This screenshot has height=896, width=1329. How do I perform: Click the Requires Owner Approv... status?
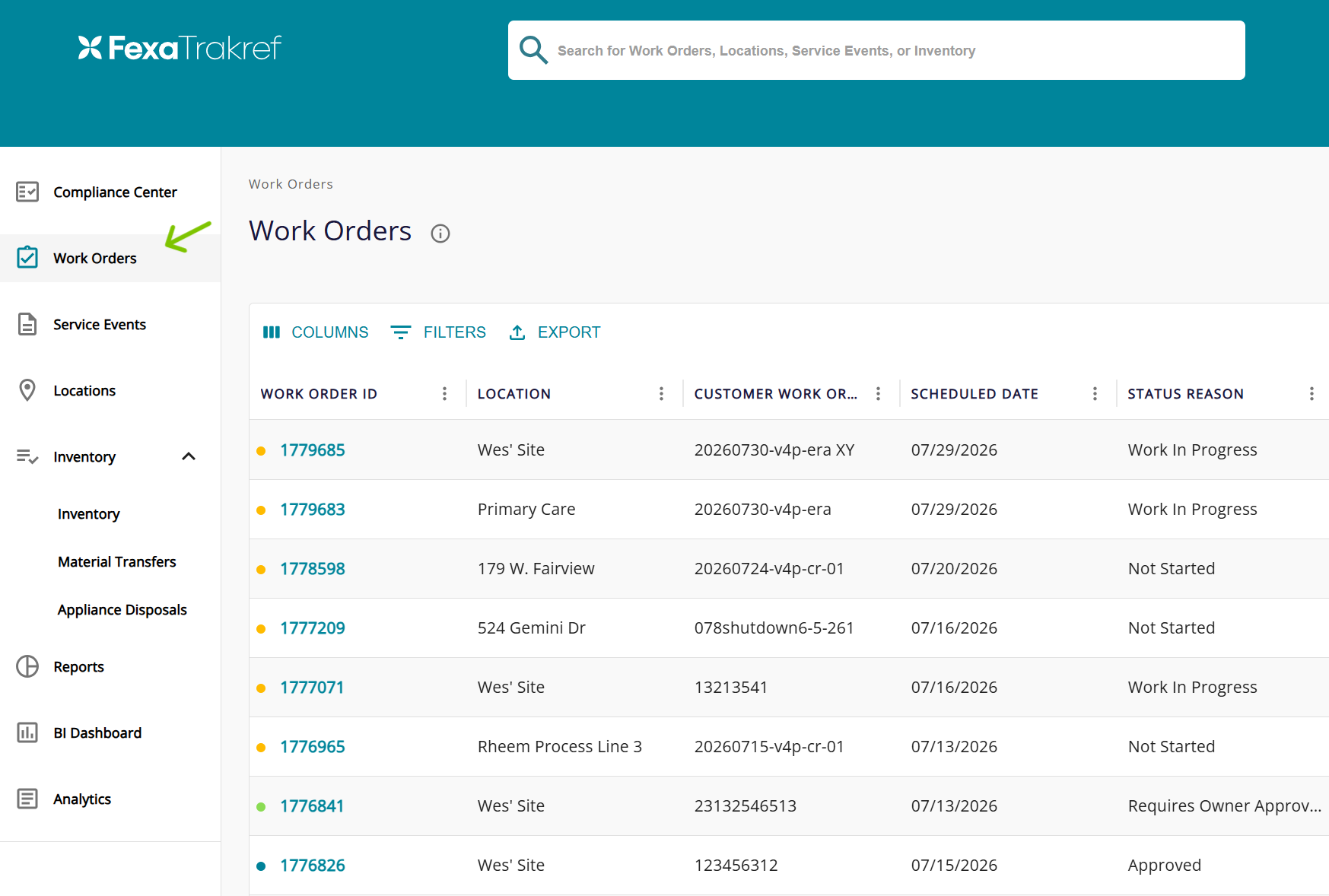(x=1225, y=806)
